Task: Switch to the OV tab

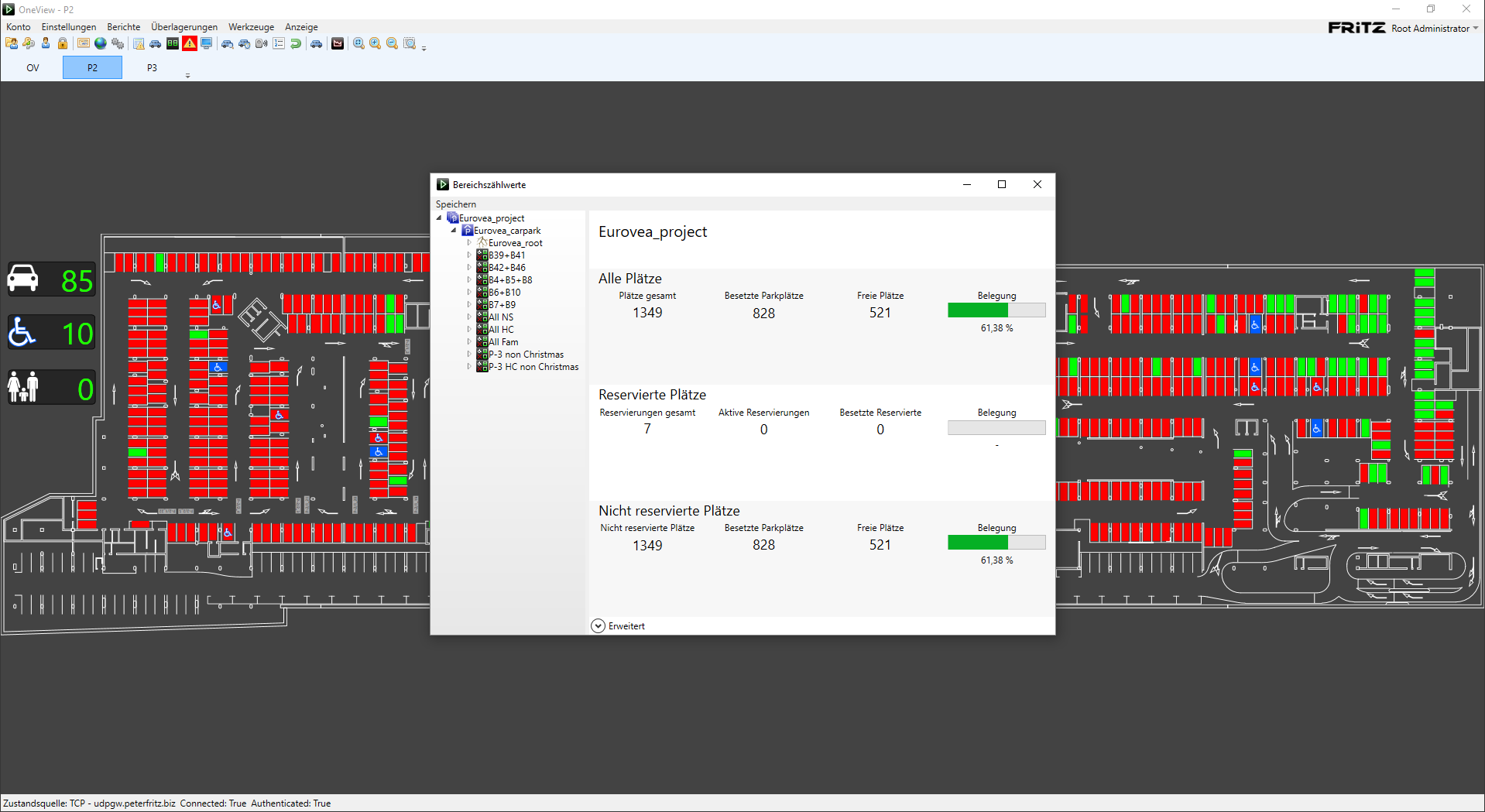Action: (33, 68)
